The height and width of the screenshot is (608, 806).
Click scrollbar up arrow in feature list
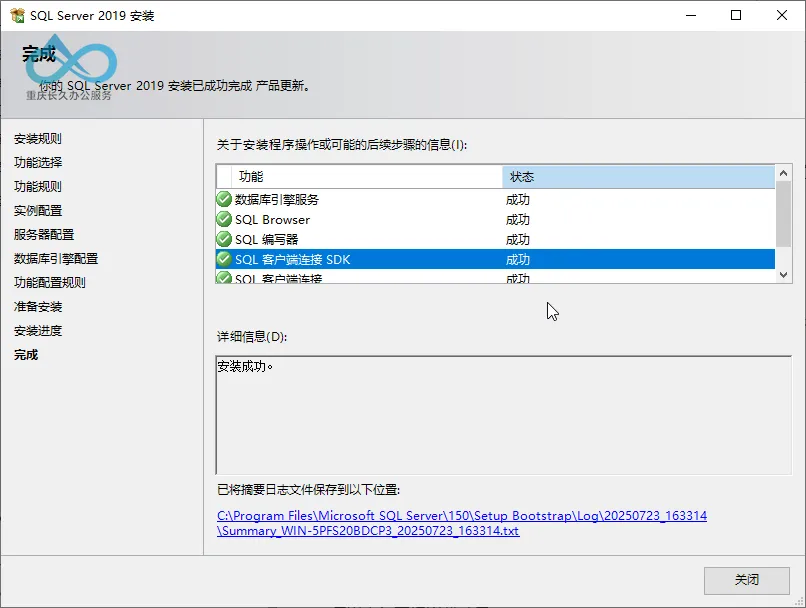[x=783, y=173]
